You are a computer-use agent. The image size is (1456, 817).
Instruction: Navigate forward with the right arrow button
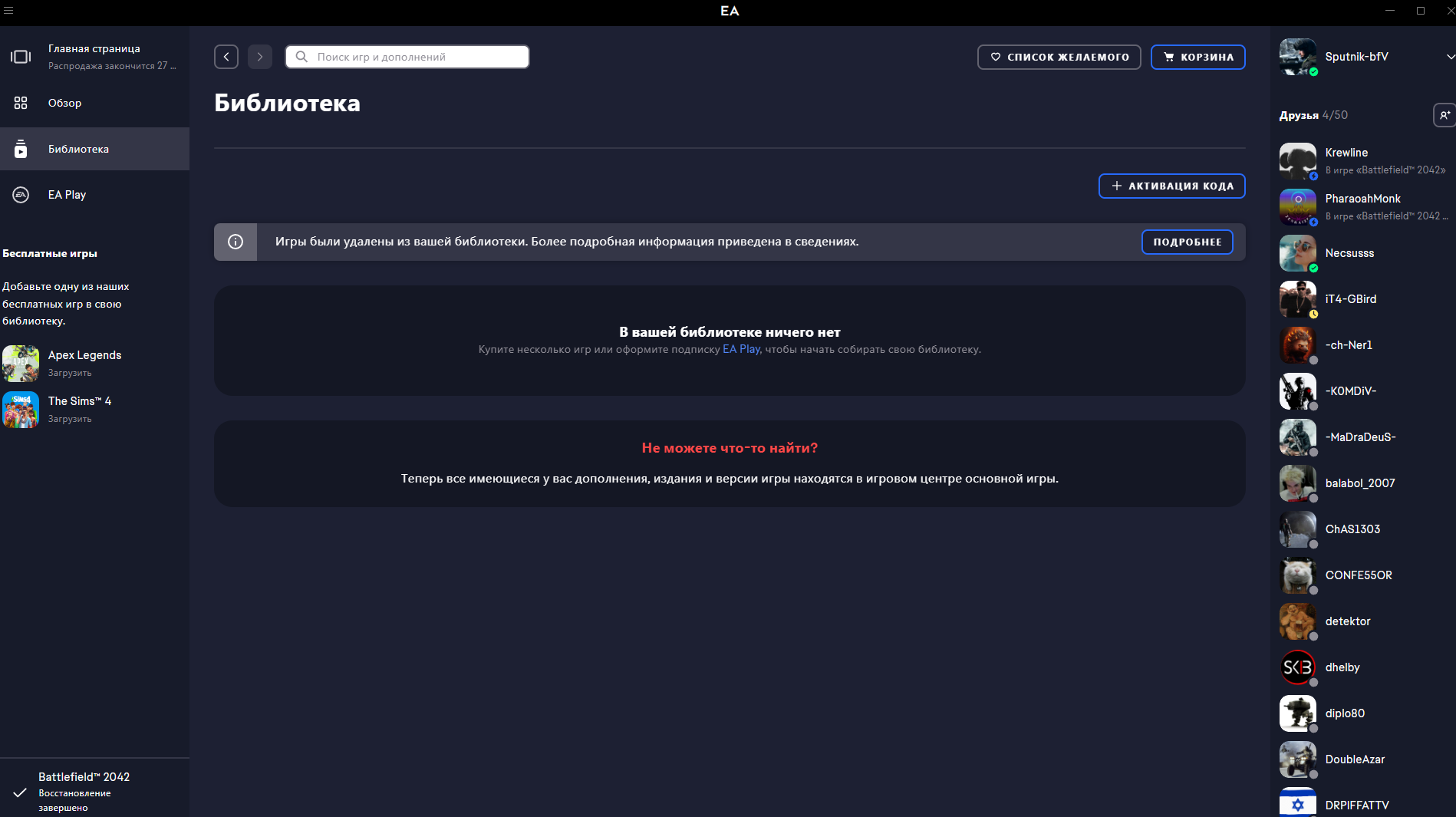[260, 57]
